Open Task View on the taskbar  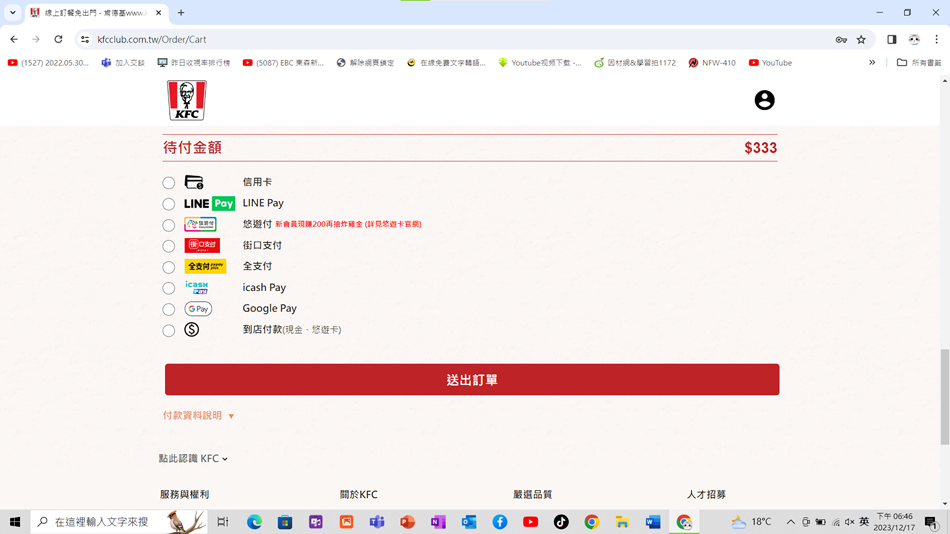[x=223, y=522]
